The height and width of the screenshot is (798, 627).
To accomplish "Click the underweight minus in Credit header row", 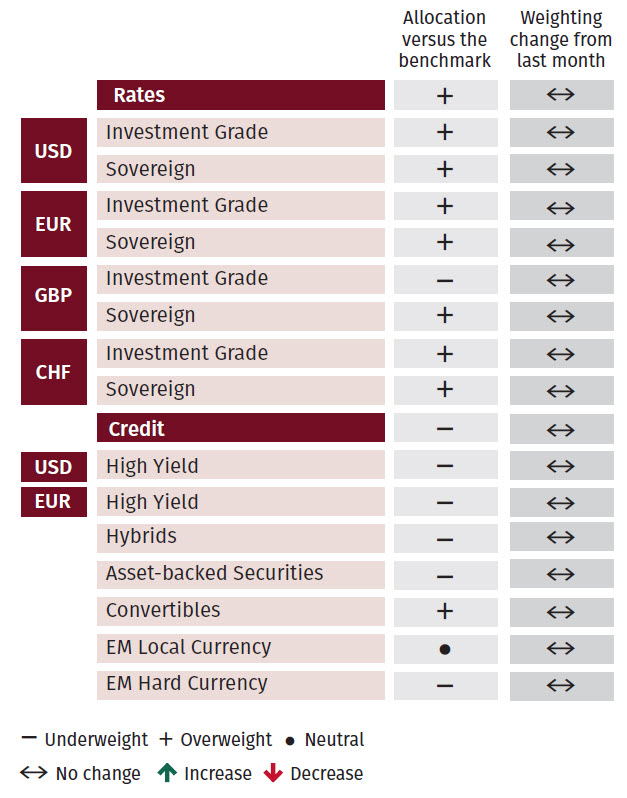I will click(x=445, y=429).
